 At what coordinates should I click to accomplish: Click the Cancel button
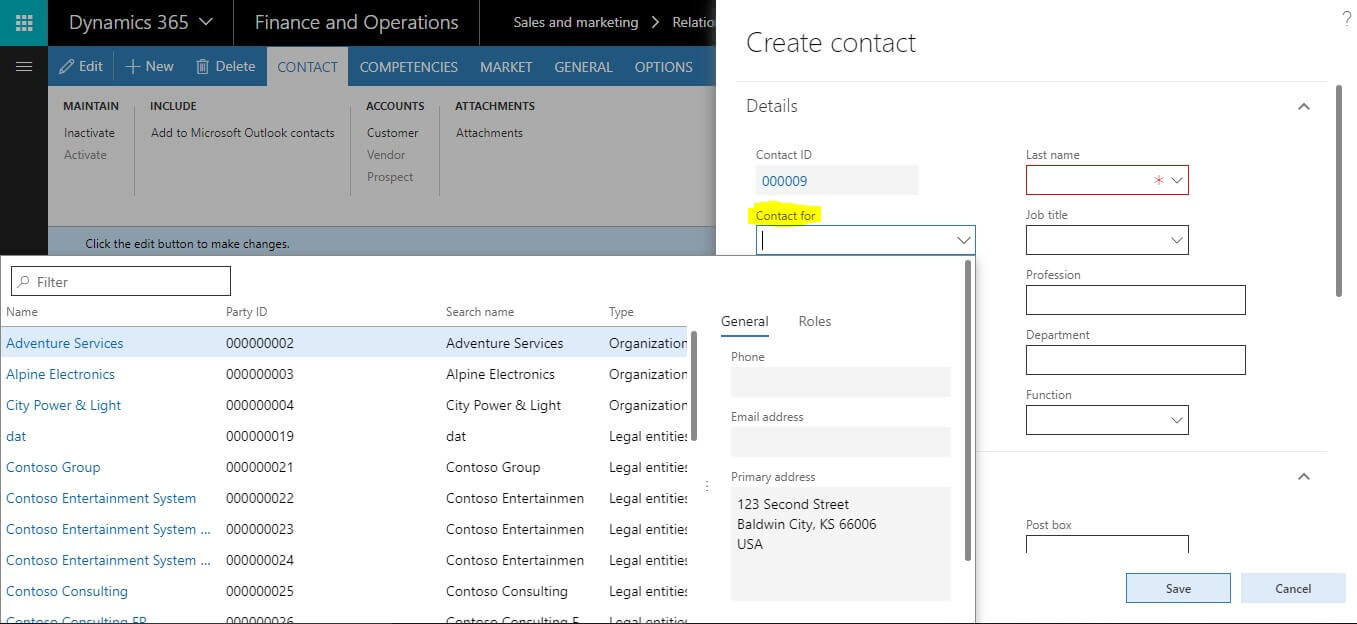[x=1293, y=588]
